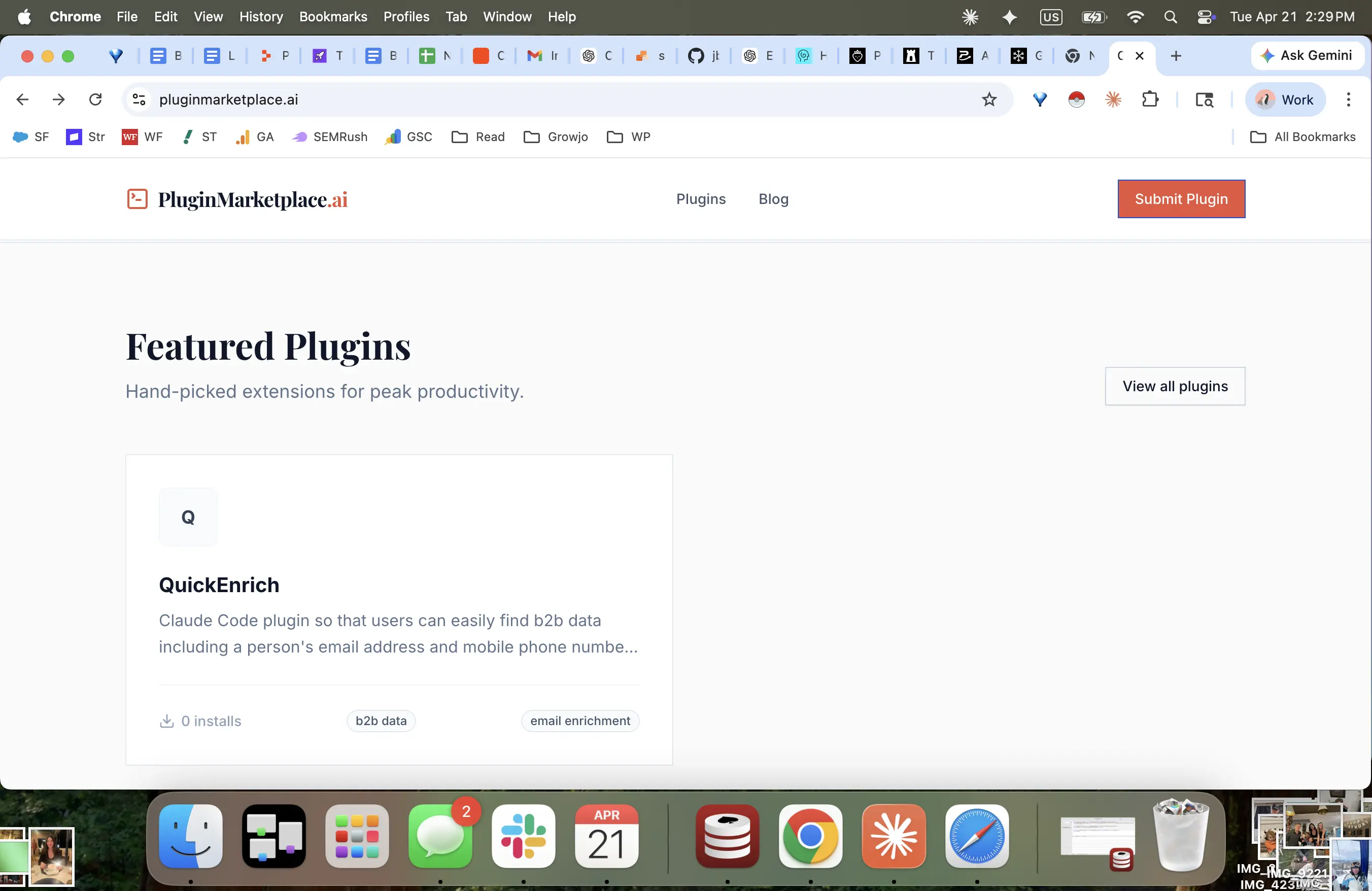Screen dimensions: 1372x891
Task: Toggle macOS Control Center in menu bar
Action: [1205, 17]
